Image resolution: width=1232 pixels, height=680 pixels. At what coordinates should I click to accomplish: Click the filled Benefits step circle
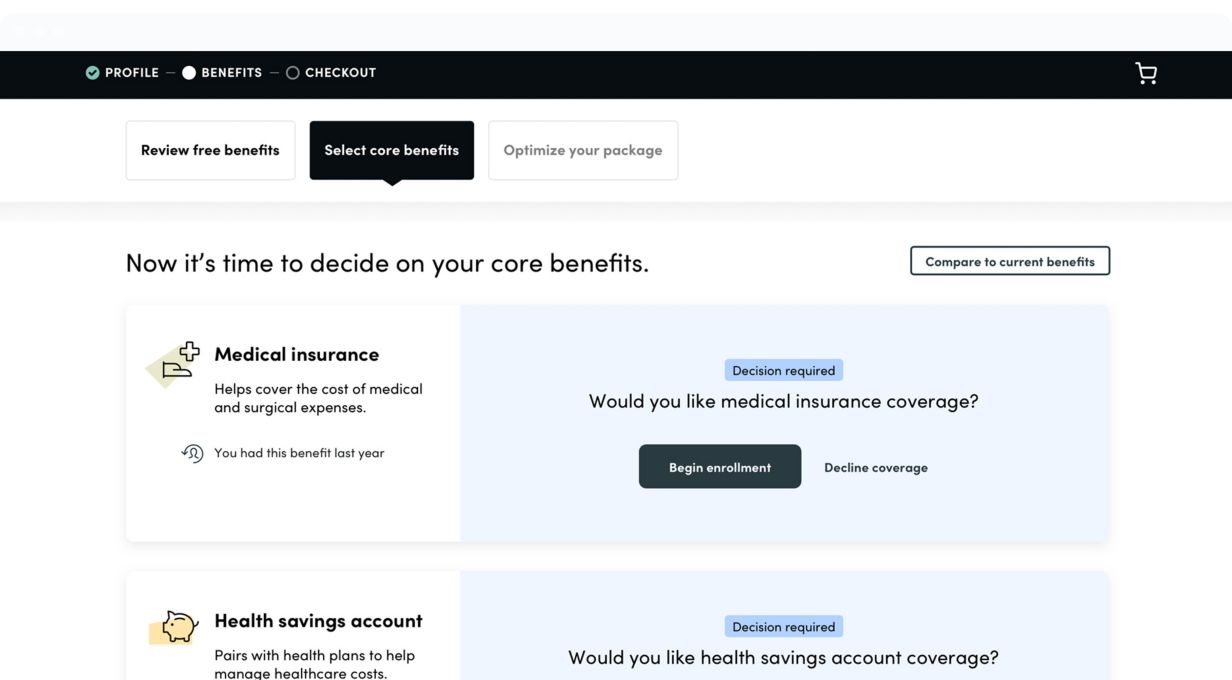tap(189, 73)
